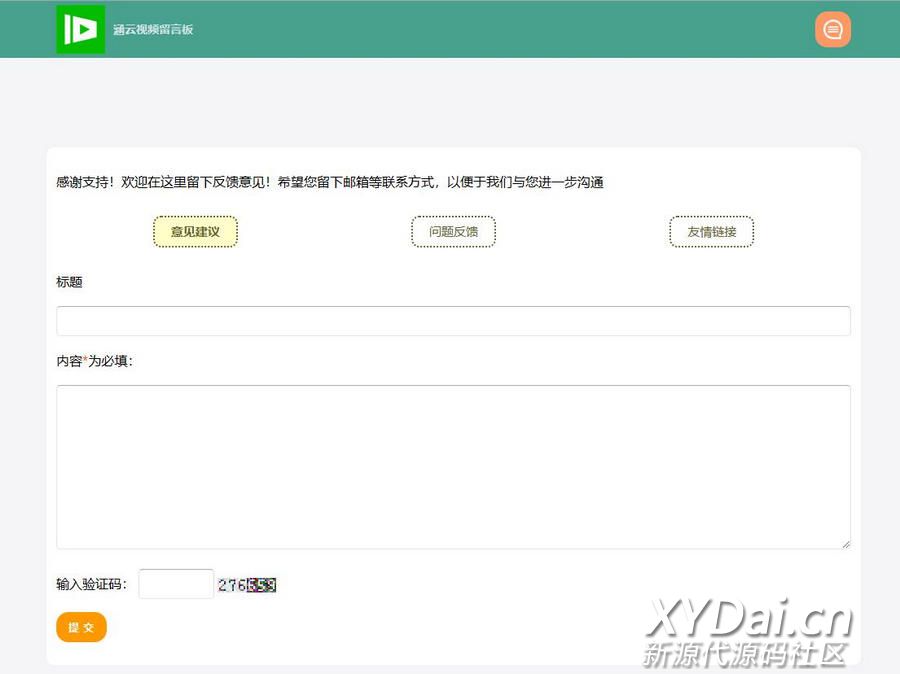900x674 pixels.
Task: Click the red required asterisk
Action: tap(86, 361)
